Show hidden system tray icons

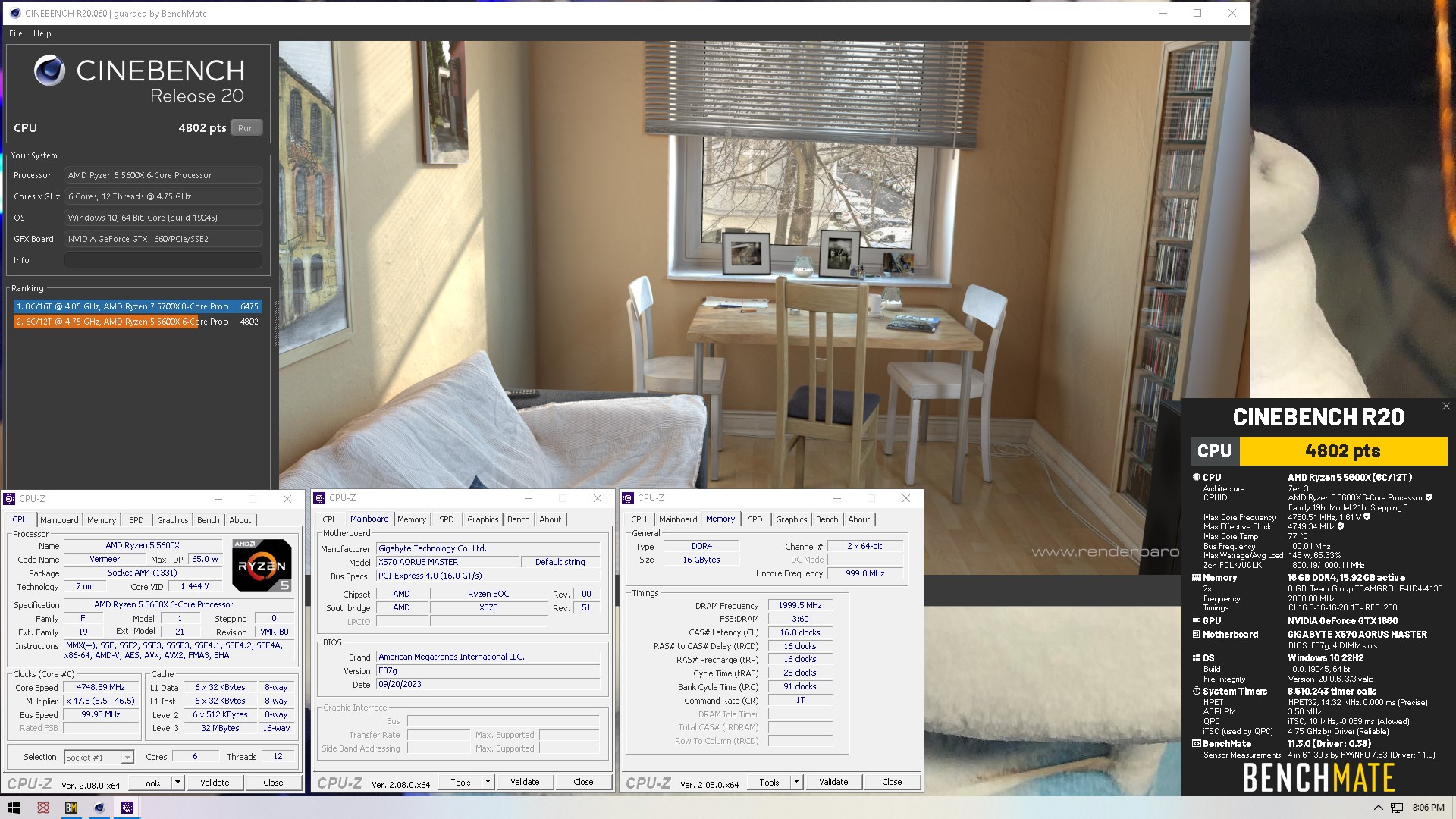[x=1378, y=808]
